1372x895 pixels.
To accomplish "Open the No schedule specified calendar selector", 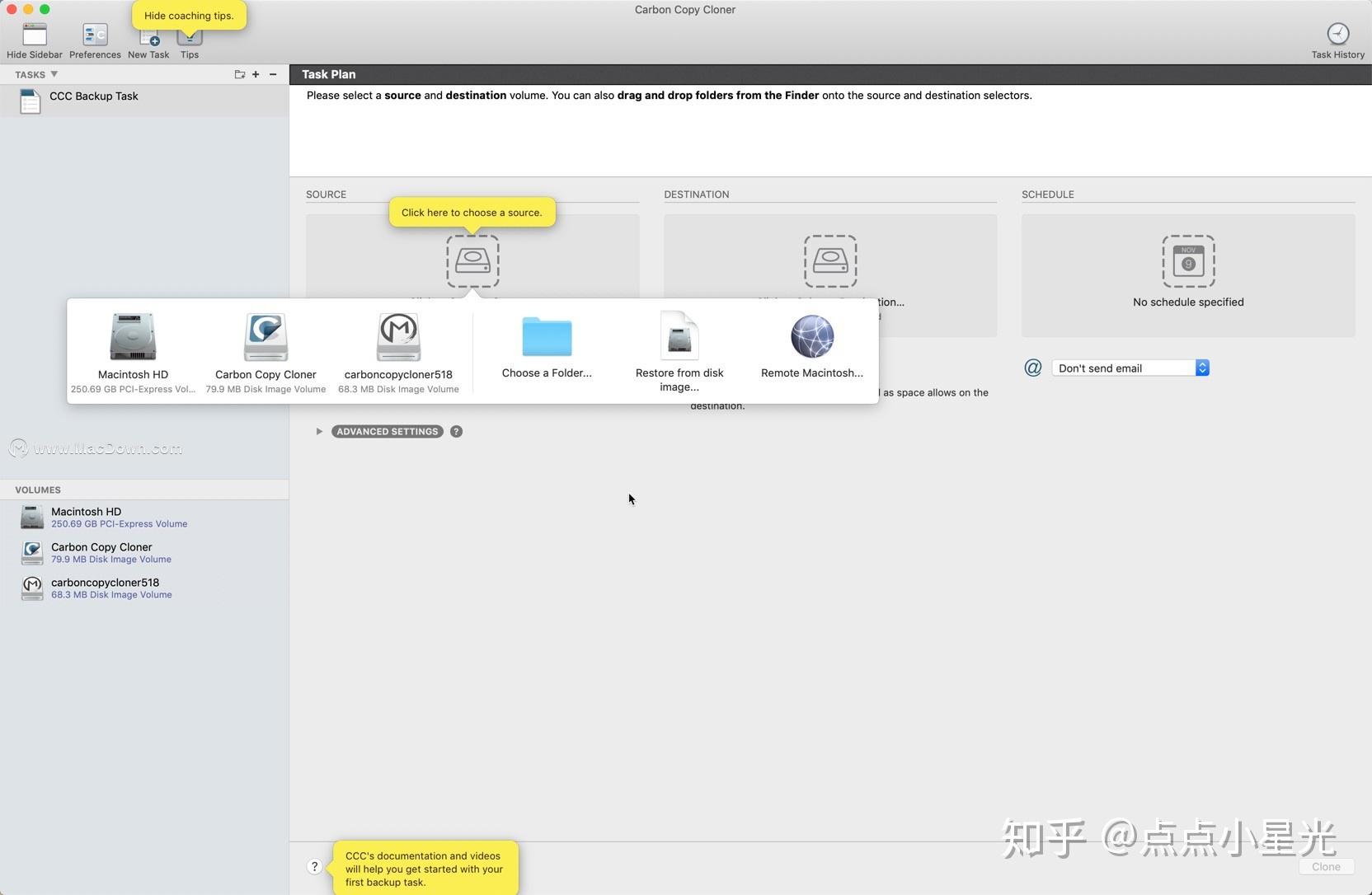I will (1187, 262).
